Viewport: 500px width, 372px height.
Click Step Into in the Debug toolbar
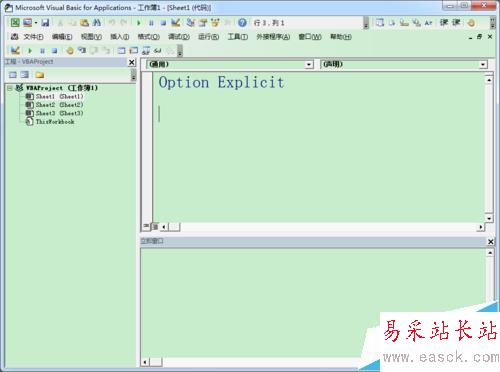[x=82, y=51]
